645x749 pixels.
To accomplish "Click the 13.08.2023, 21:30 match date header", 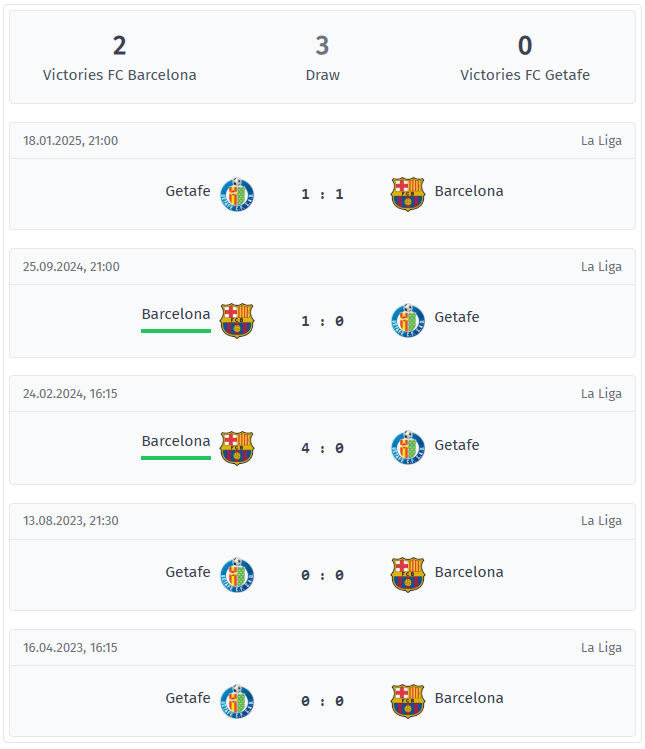I will [71, 521].
